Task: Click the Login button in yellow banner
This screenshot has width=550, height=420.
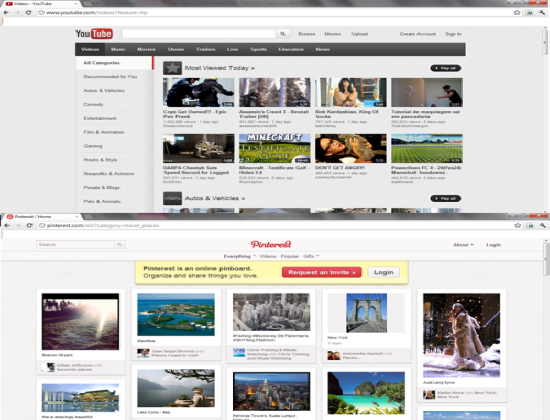Action: tap(383, 272)
